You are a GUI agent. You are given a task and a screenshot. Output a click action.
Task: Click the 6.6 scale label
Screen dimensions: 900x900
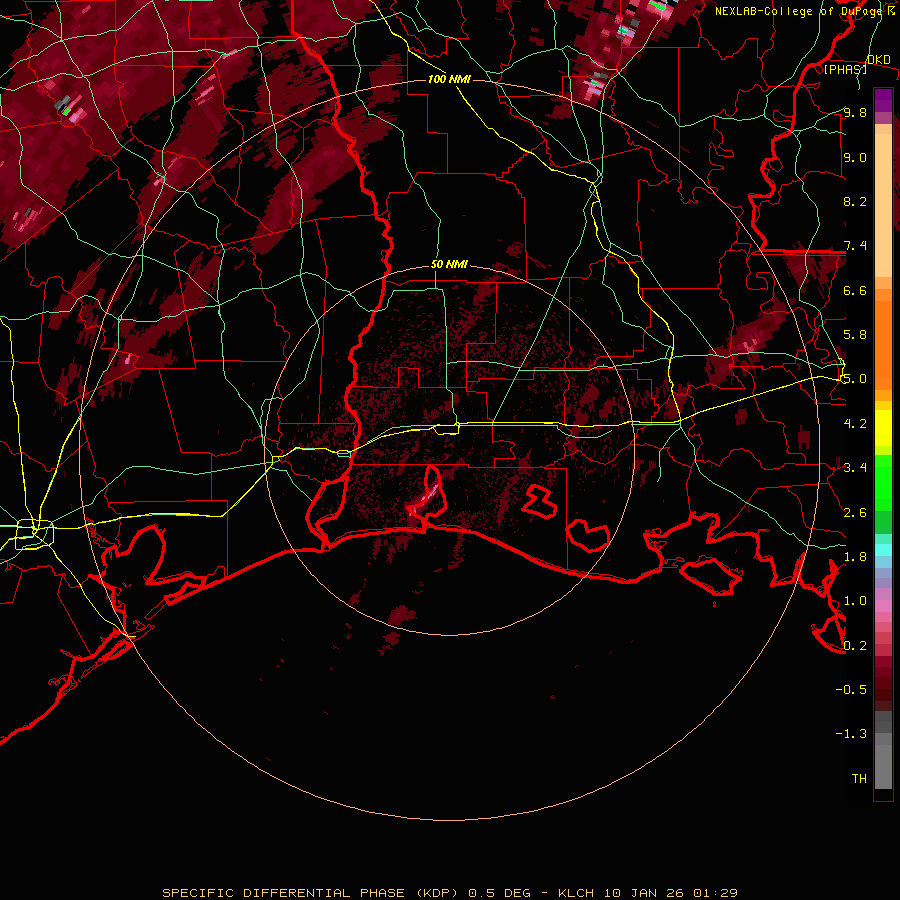point(855,290)
